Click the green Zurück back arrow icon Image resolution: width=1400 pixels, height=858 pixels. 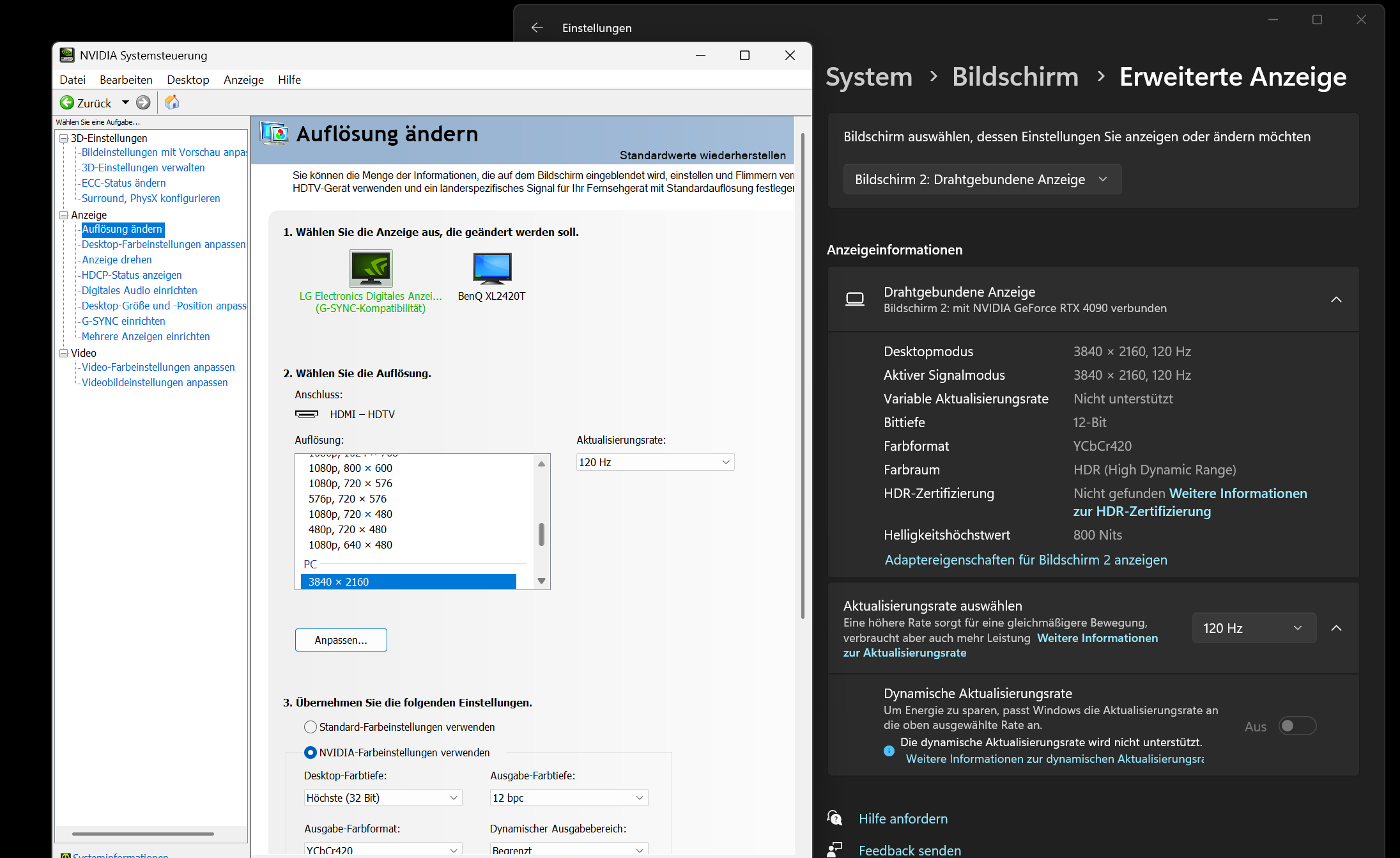67,103
